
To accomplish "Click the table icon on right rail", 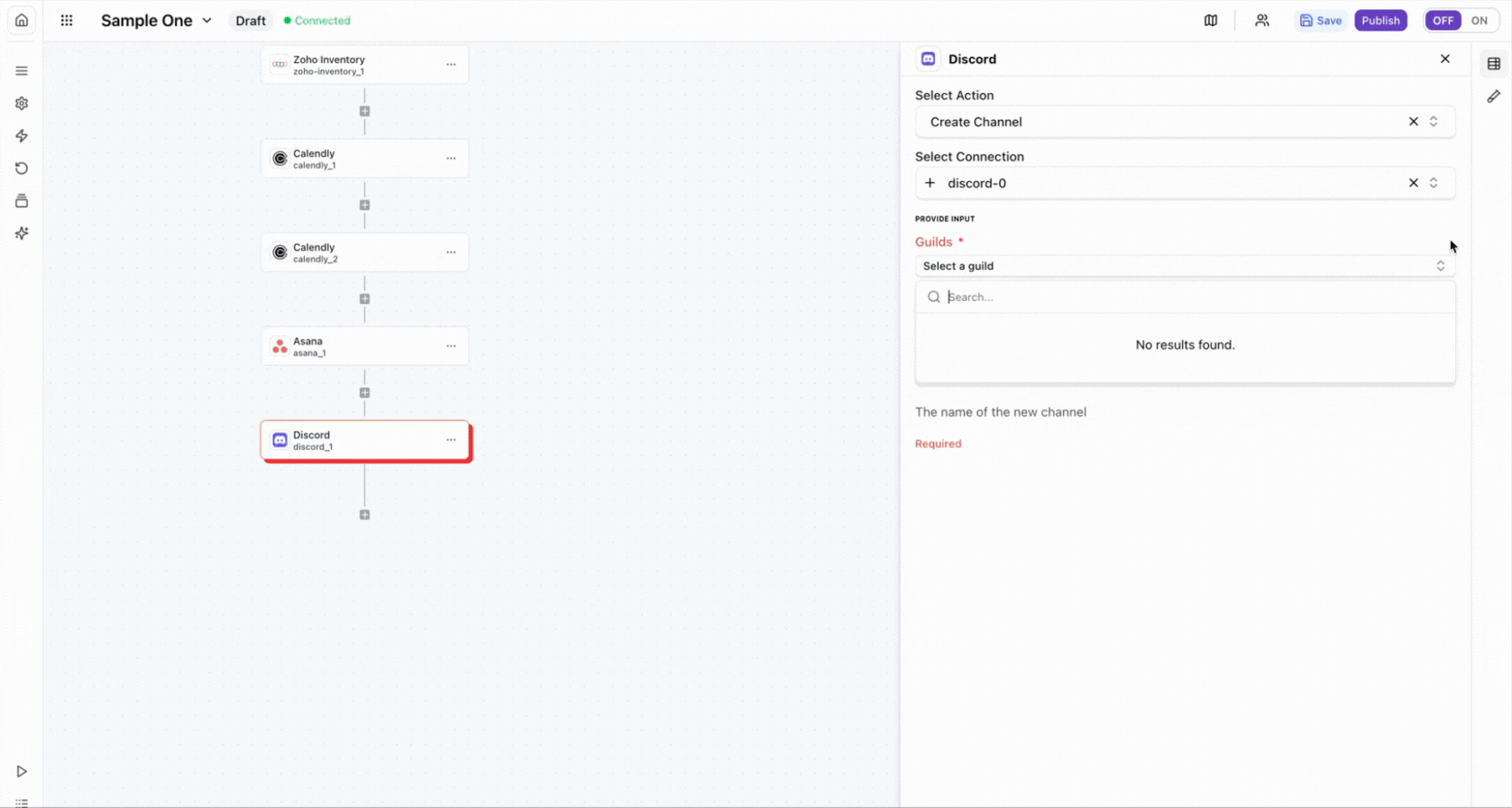I will point(1494,64).
